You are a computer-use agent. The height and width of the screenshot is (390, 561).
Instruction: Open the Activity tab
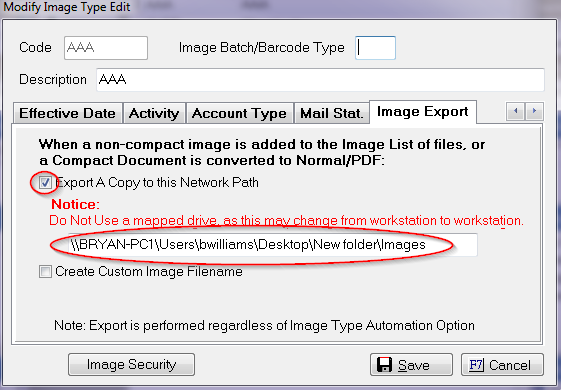pyautogui.click(x=154, y=113)
